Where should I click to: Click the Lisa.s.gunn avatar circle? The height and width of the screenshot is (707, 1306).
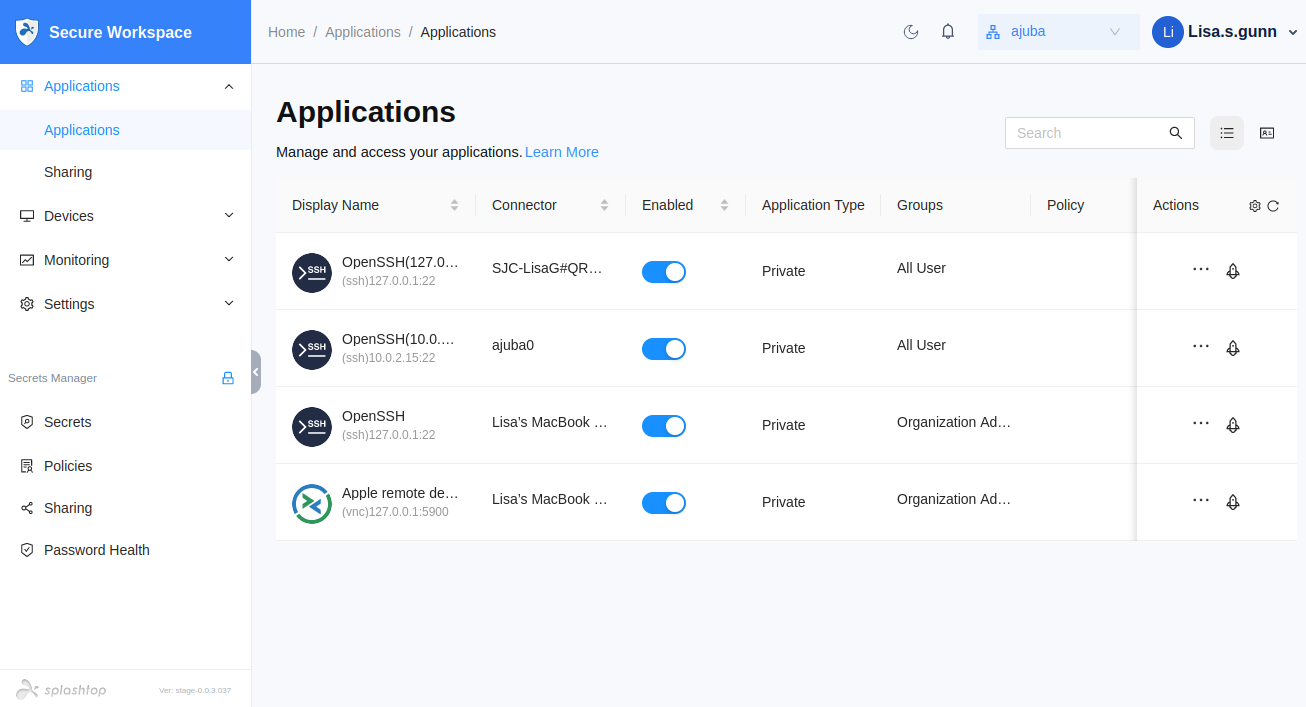(1168, 32)
